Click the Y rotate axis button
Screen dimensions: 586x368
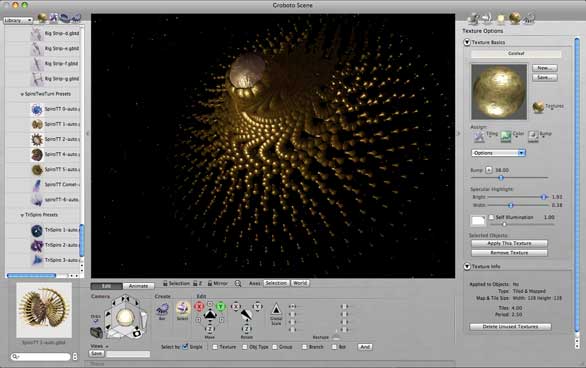click(257, 307)
